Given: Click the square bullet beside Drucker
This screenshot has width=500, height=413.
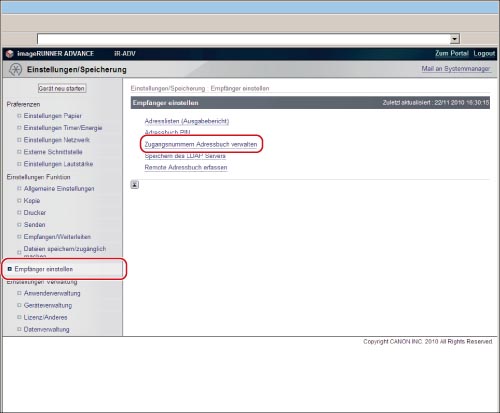Looking at the screenshot, I should (x=19, y=212).
